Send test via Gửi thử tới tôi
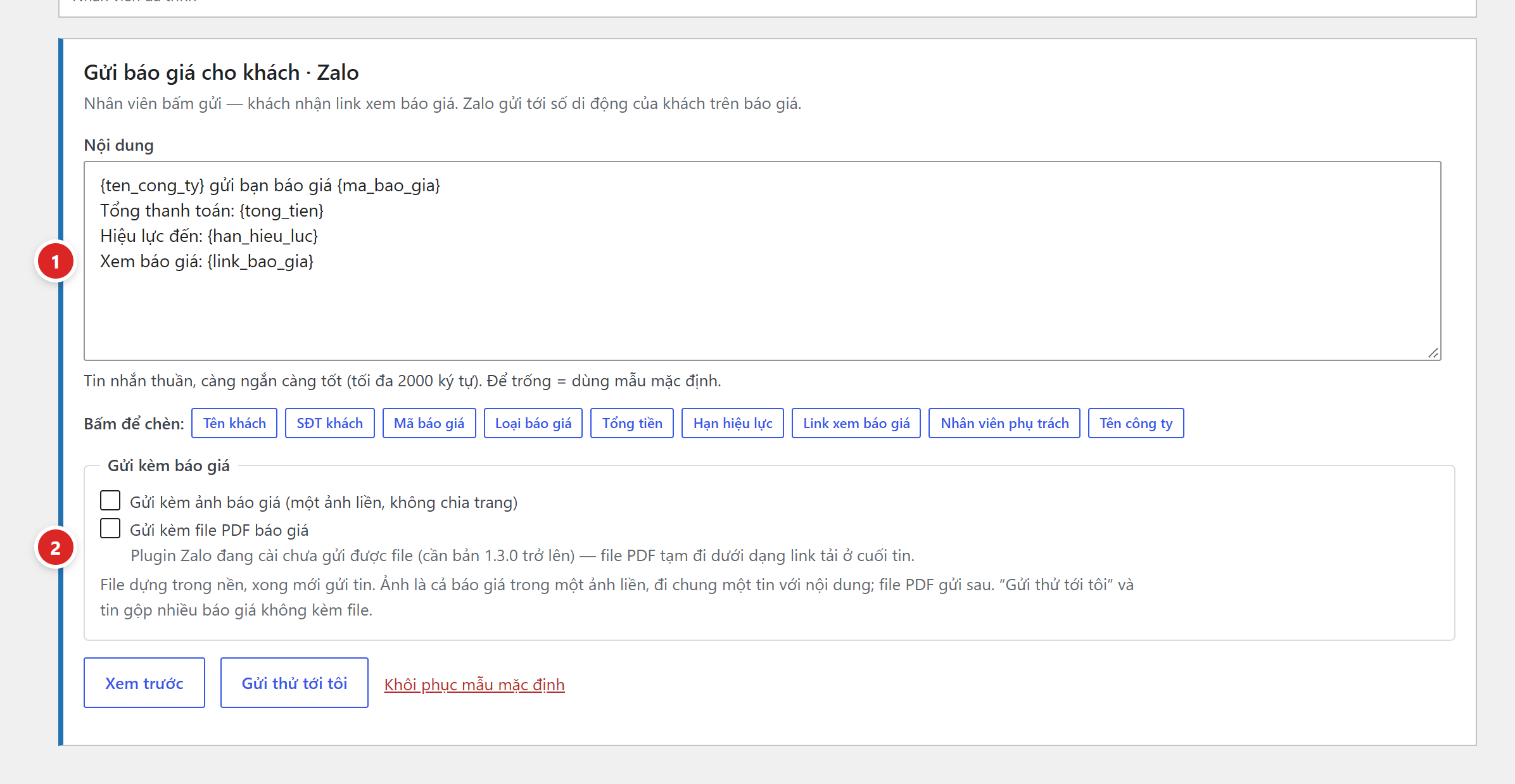 [295, 683]
